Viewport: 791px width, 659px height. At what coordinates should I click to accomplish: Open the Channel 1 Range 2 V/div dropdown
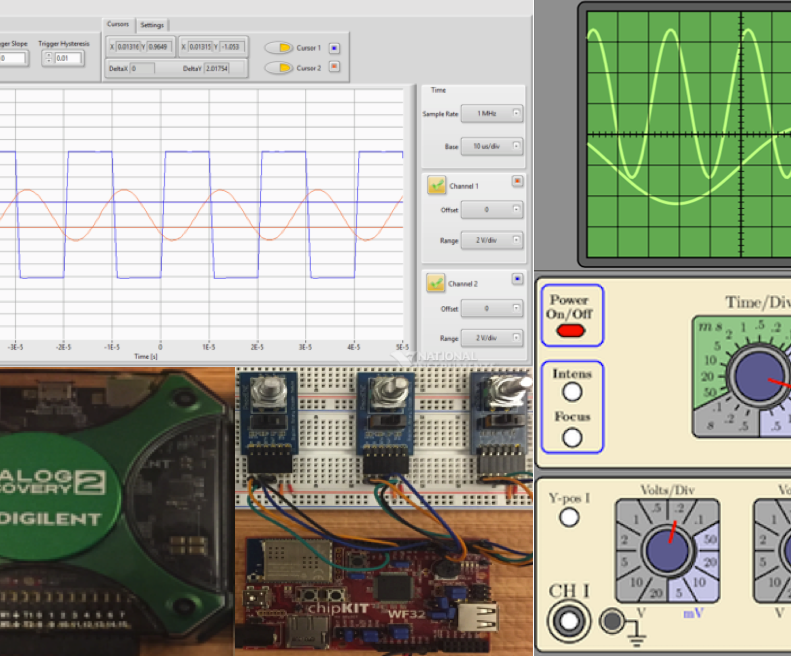click(491, 240)
